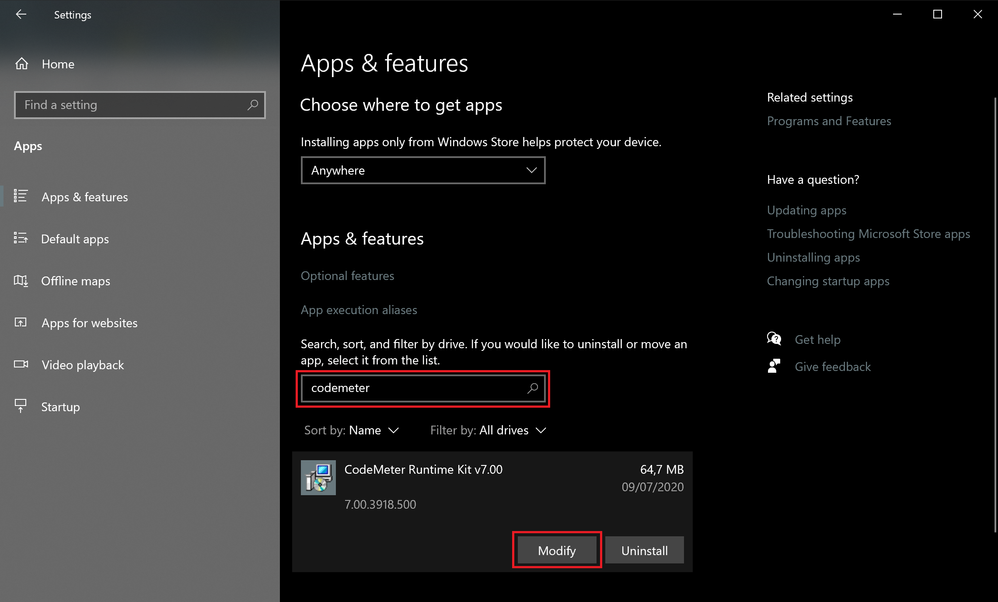998x602 pixels.
Task: Open App execution aliases link
Action: click(x=358, y=310)
